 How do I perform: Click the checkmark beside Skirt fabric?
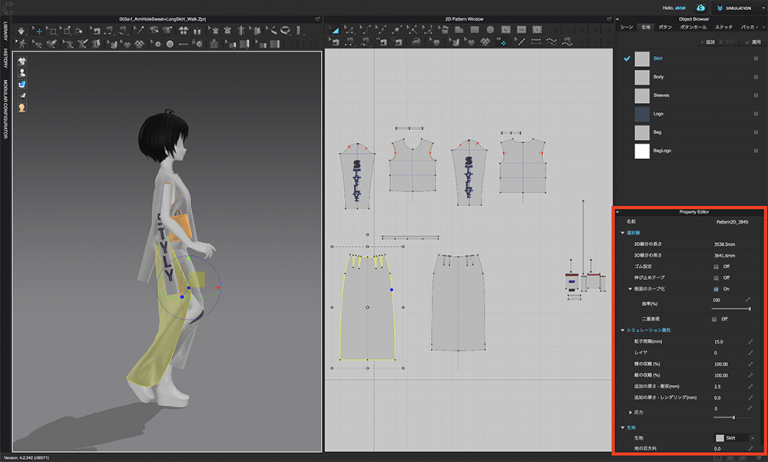click(x=626, y=58)
